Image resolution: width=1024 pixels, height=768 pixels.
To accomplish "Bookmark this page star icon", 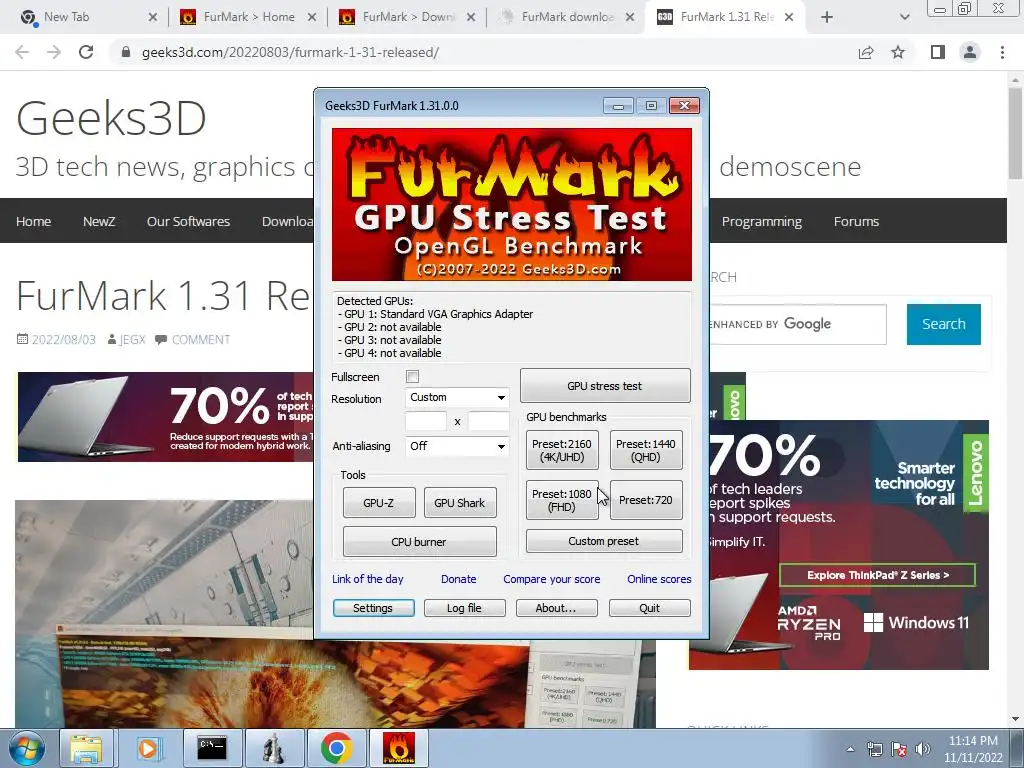I will click(898, 52).
